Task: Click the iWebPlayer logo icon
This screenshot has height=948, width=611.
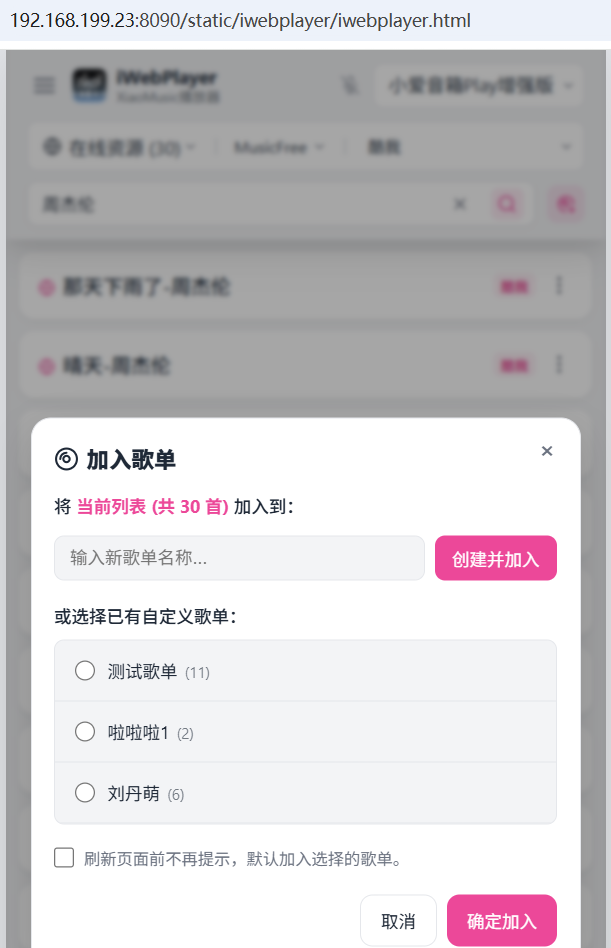Action: 90,85
